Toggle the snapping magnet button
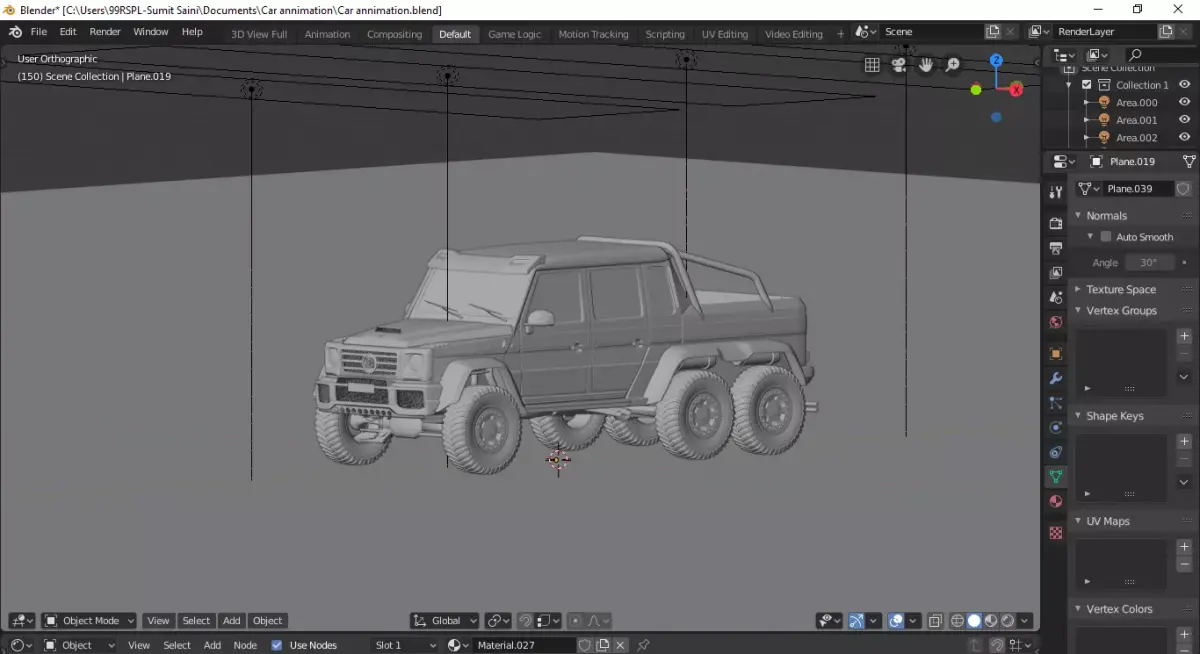The width and height of the screenshot is (1200, 654). pos(525,621)
